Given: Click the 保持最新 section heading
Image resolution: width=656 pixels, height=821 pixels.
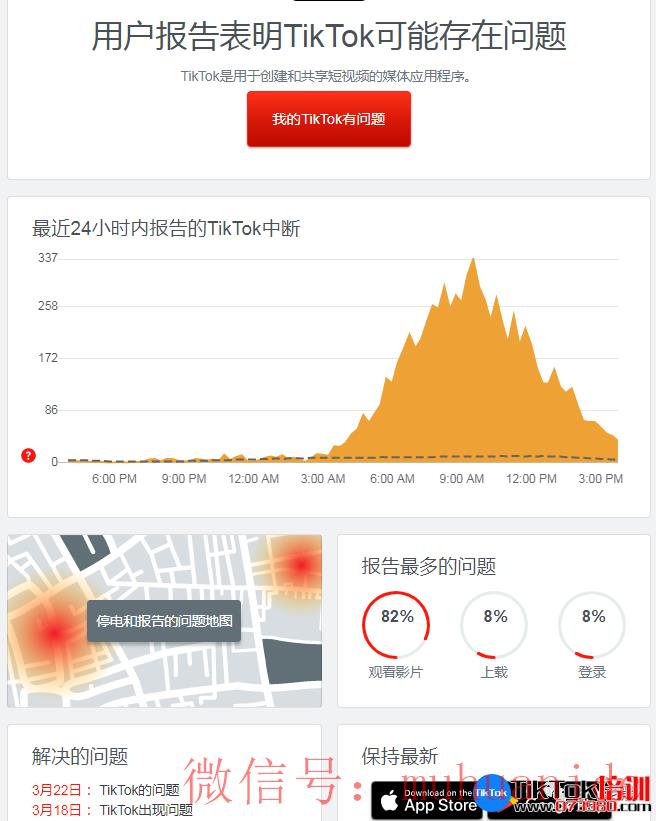Looking at the screenshot, I should (399, 757).
